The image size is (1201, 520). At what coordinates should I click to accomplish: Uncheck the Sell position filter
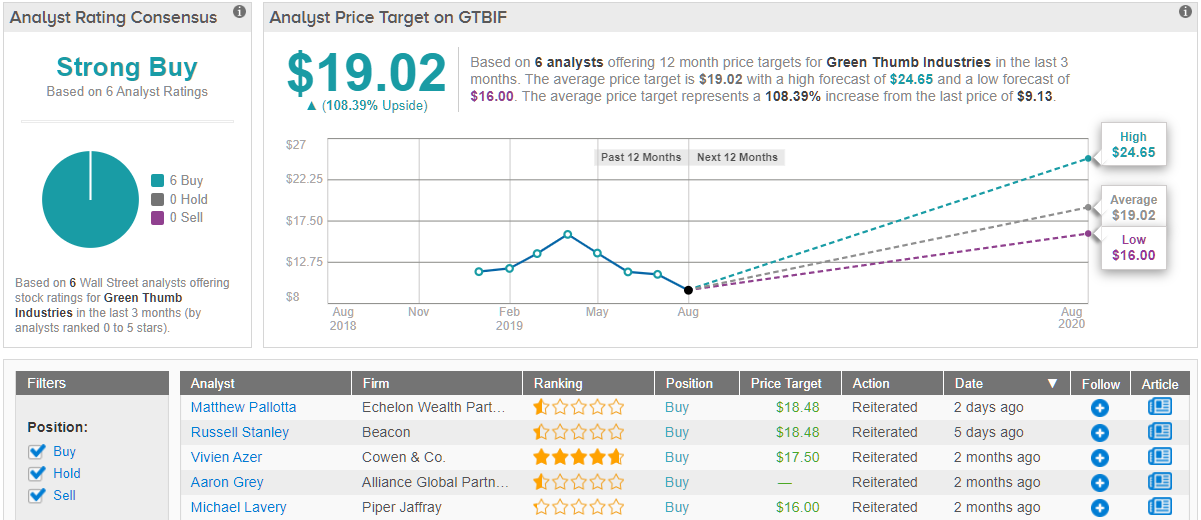pyautogui.click(x=38, y=496)
